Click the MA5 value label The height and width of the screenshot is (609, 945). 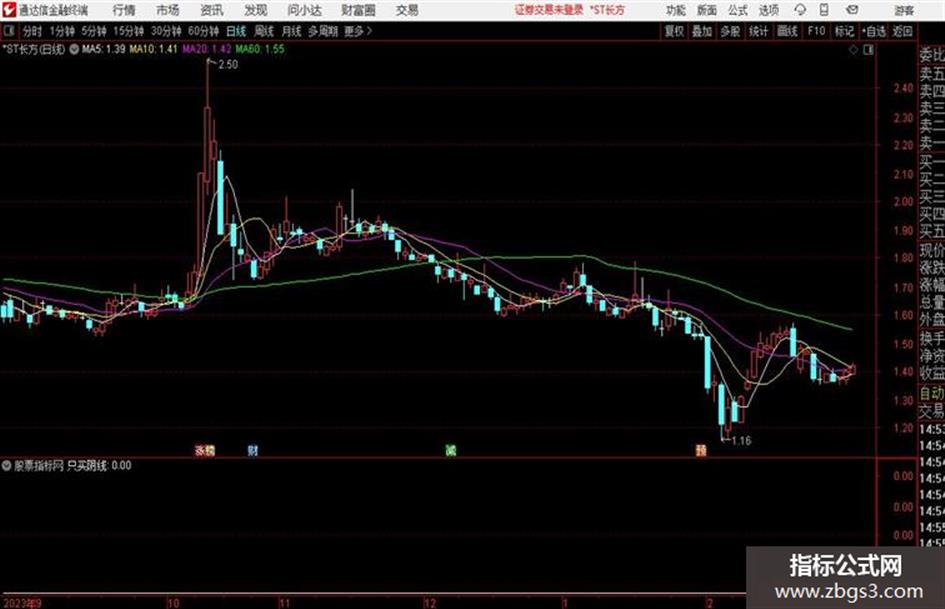[x=103, y=49]
